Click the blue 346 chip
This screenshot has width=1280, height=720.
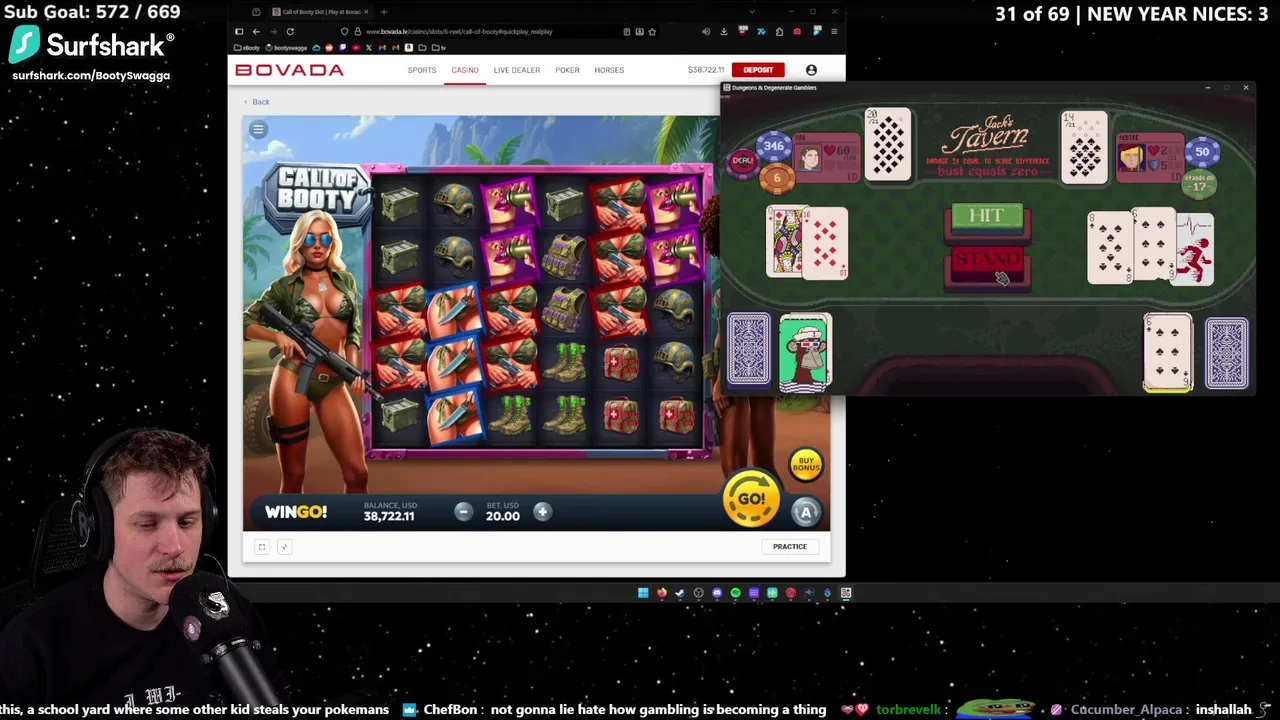[x=774, y=147]
